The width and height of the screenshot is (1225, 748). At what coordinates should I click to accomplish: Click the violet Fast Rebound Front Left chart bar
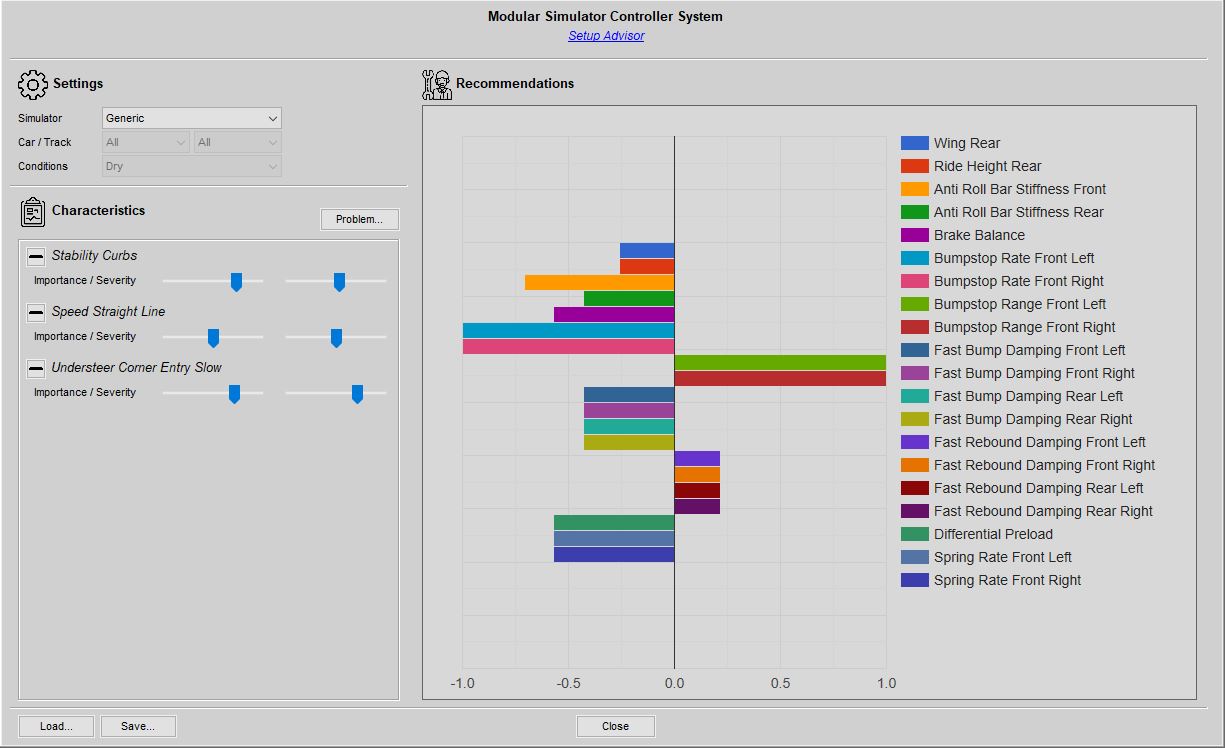click(x=697, y=458)
